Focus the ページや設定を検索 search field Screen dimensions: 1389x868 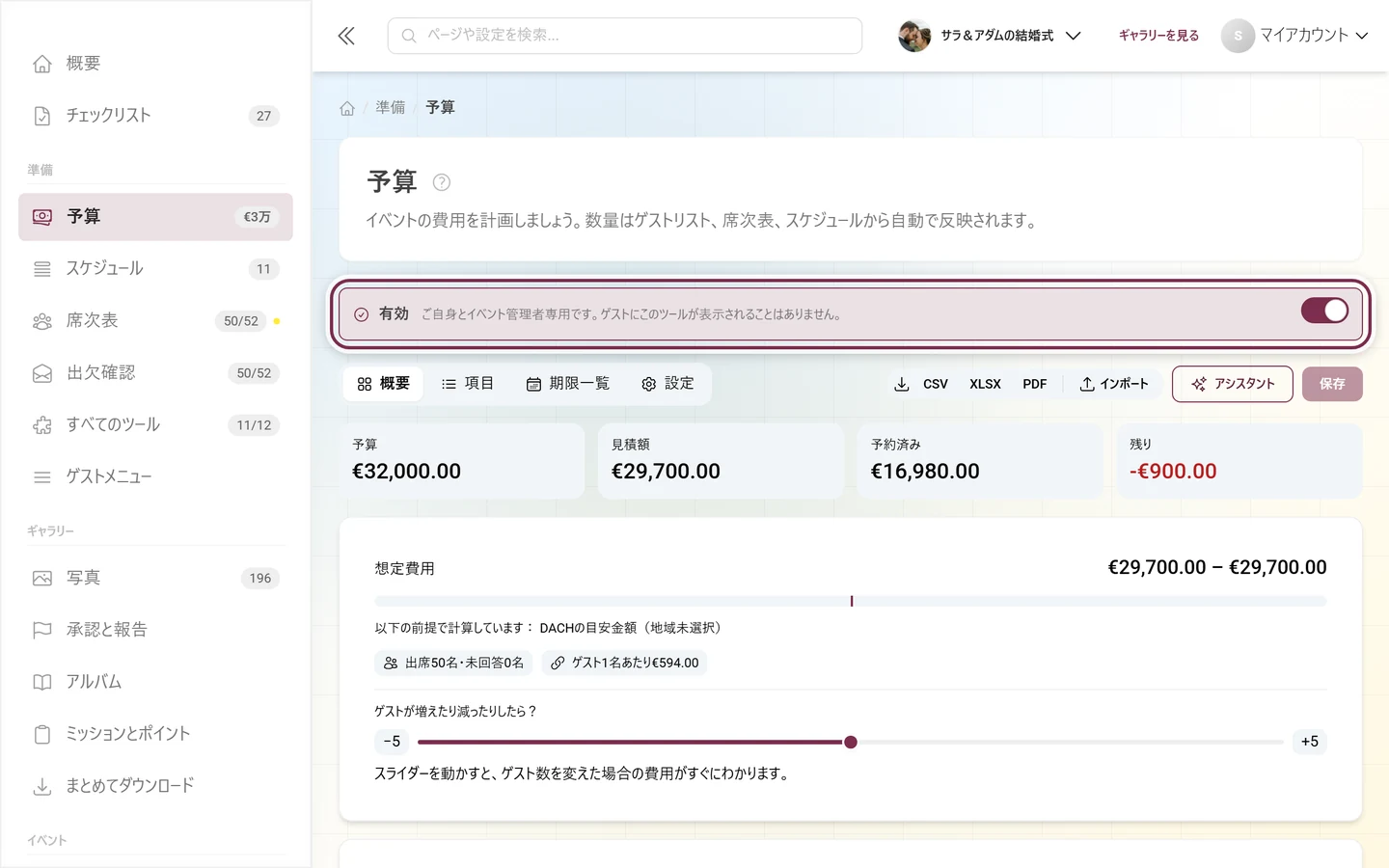(625, 36)
